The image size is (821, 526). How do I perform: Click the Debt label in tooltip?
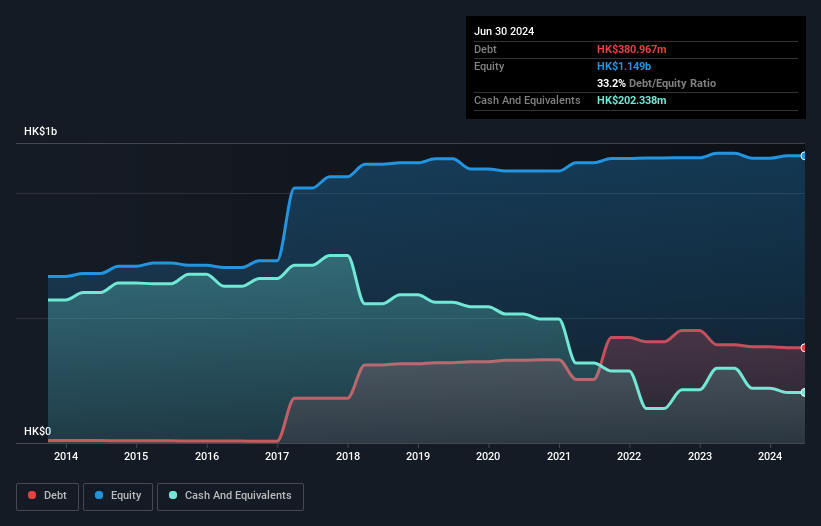[485, 49]
